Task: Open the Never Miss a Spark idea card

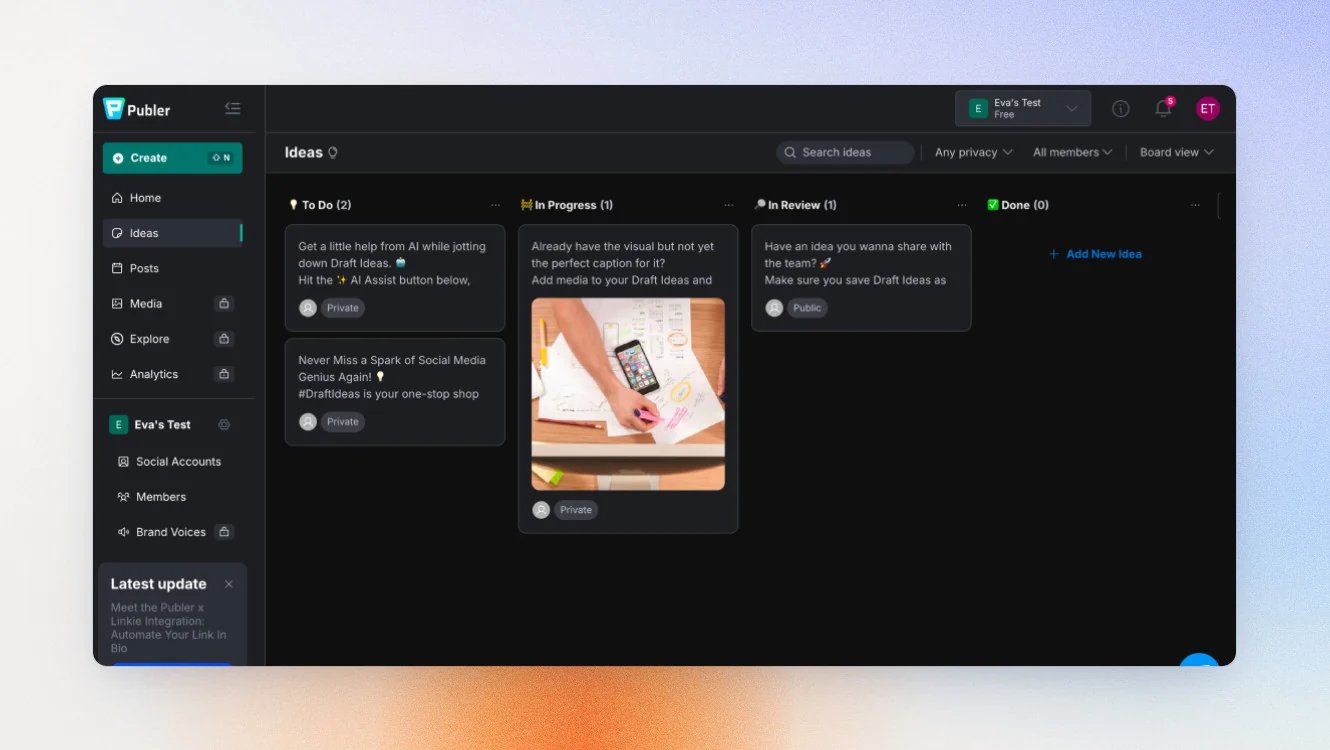Action: 395,392
